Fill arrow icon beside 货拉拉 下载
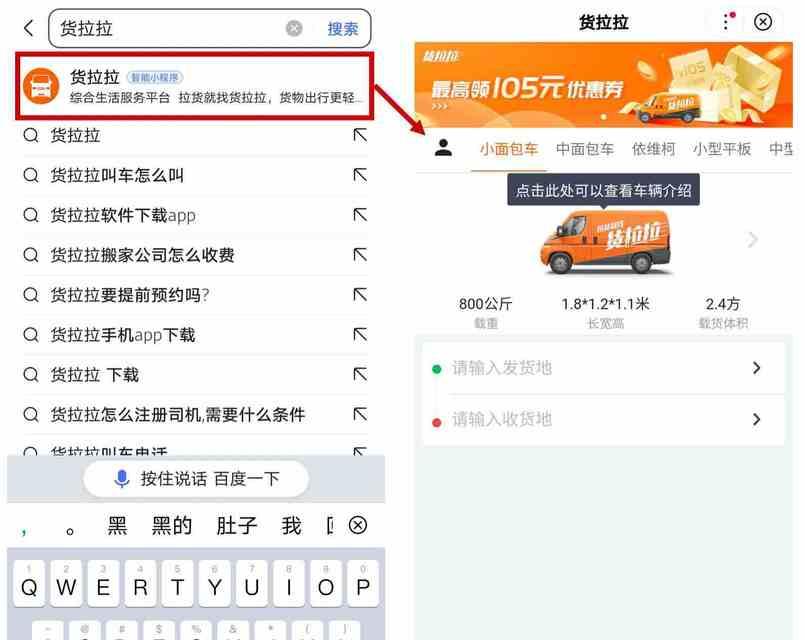Screen dimensions: 805x640 360,375
